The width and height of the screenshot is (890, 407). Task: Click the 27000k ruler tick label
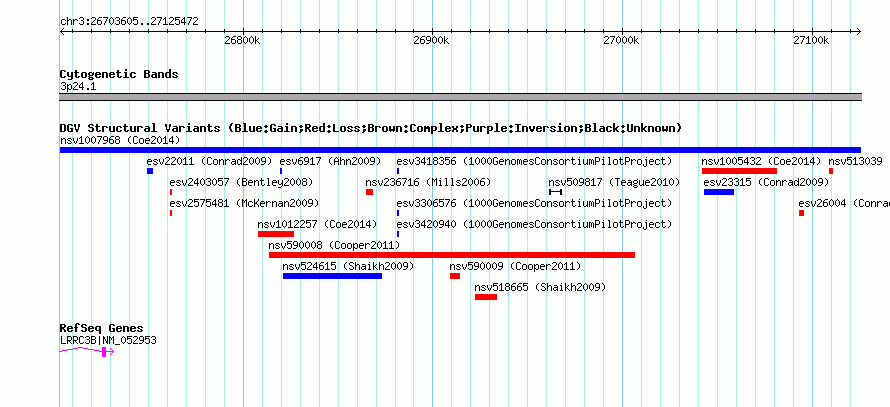point(622,41)
